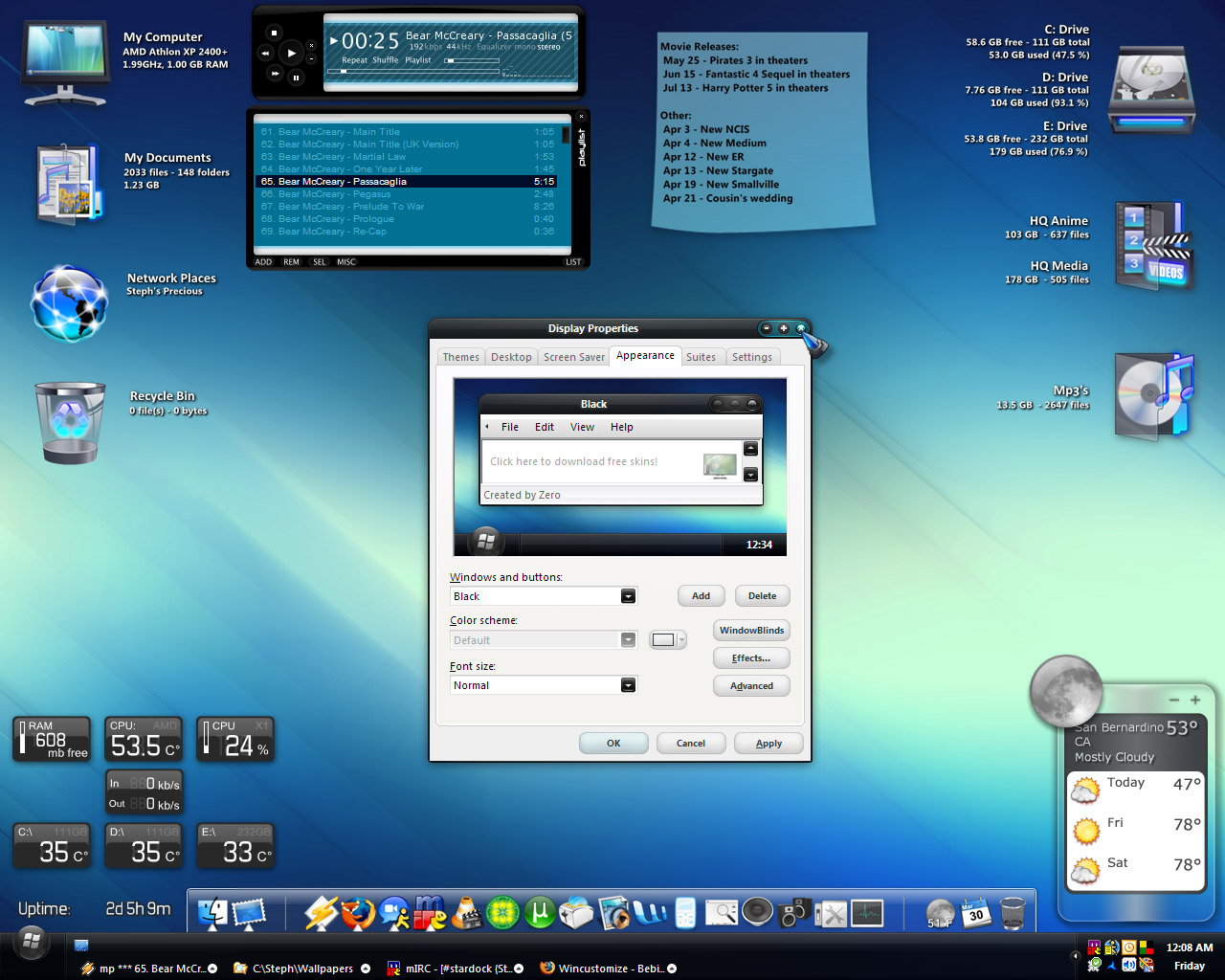Open the playlist MISC menu
Screen dimensions: 1225x980
pos(345,262)
